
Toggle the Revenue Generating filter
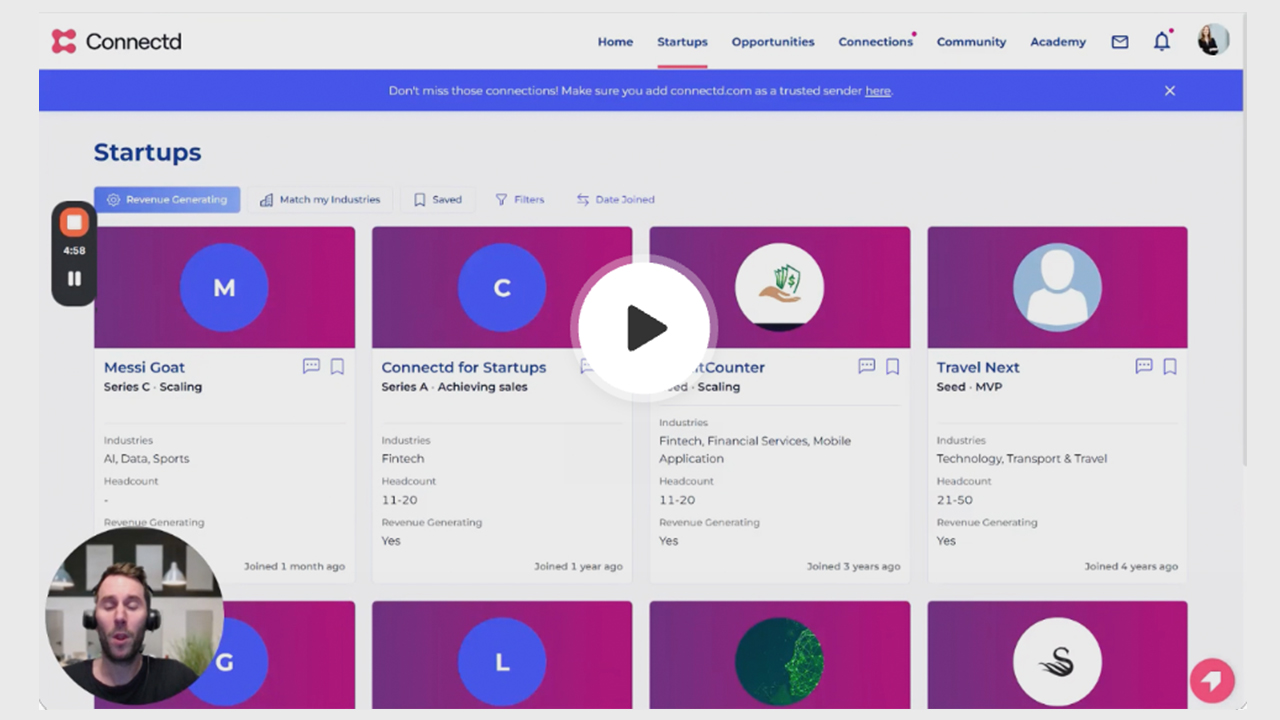tap(167, 199)
